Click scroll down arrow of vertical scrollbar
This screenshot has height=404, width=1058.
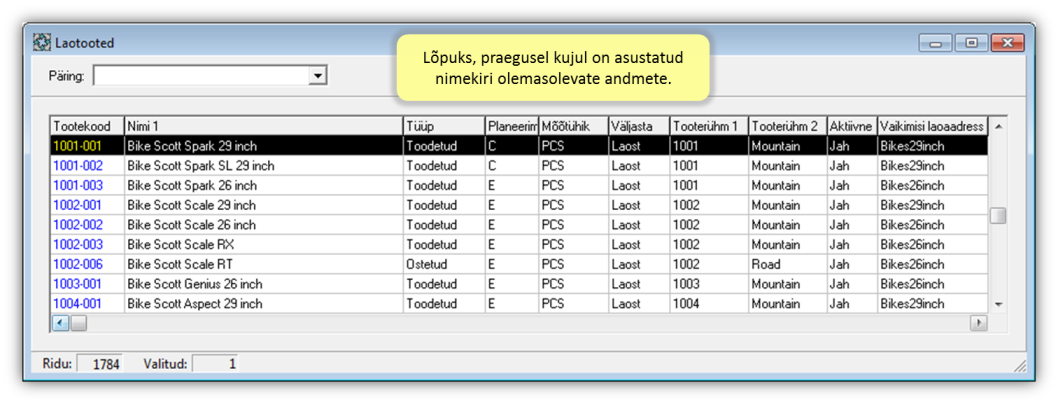tap(999, 304)
